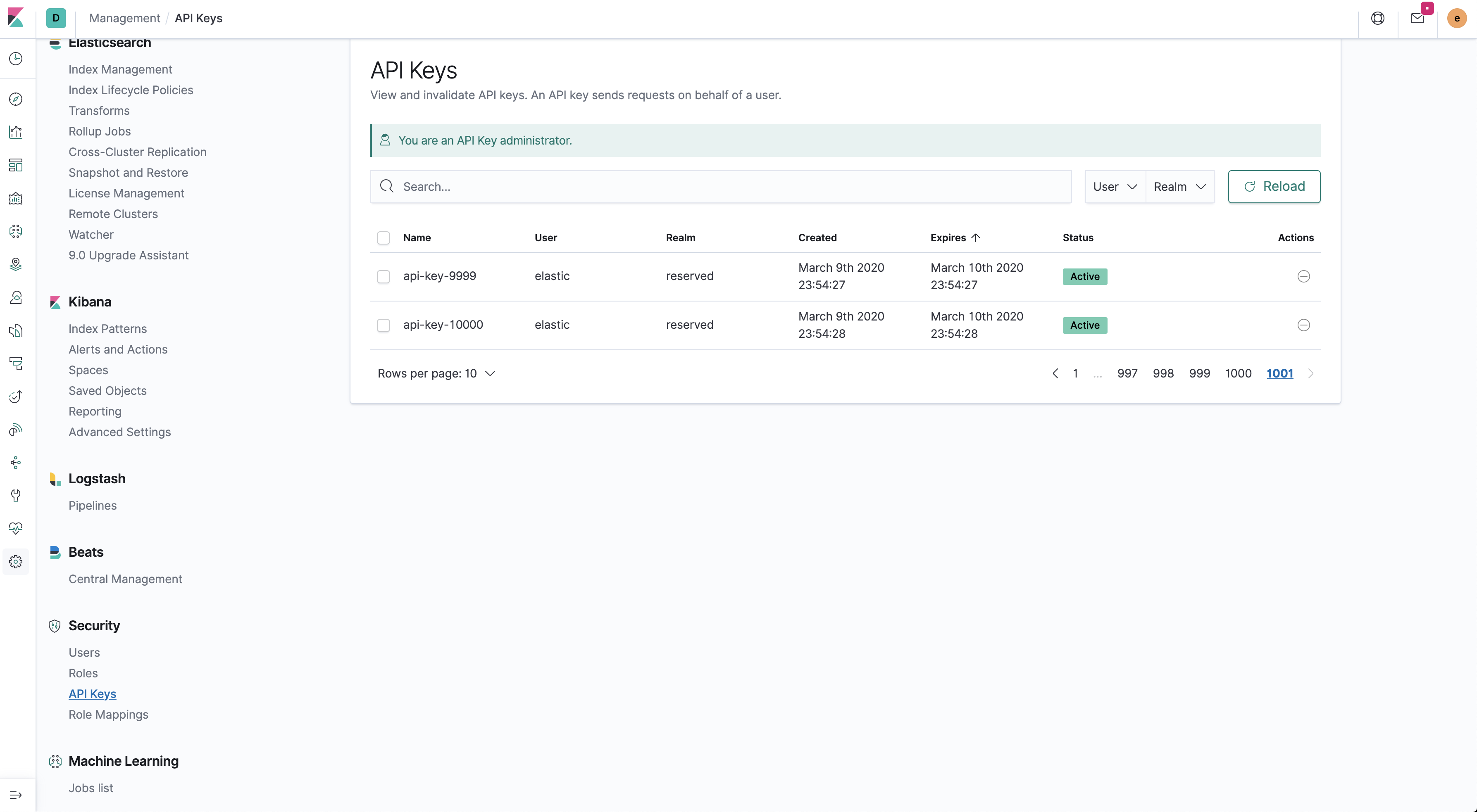
Task: Invalidate api-key-10000 using its minus icon
Action: (x=1303, y=325)
